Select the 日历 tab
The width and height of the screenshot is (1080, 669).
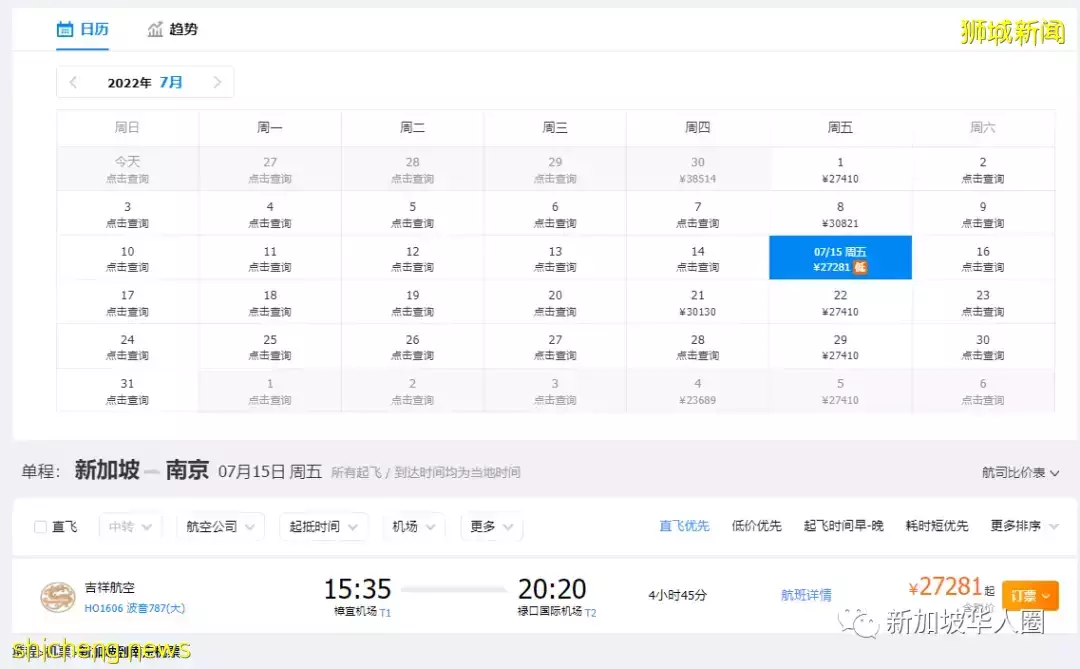pos(93,29)
